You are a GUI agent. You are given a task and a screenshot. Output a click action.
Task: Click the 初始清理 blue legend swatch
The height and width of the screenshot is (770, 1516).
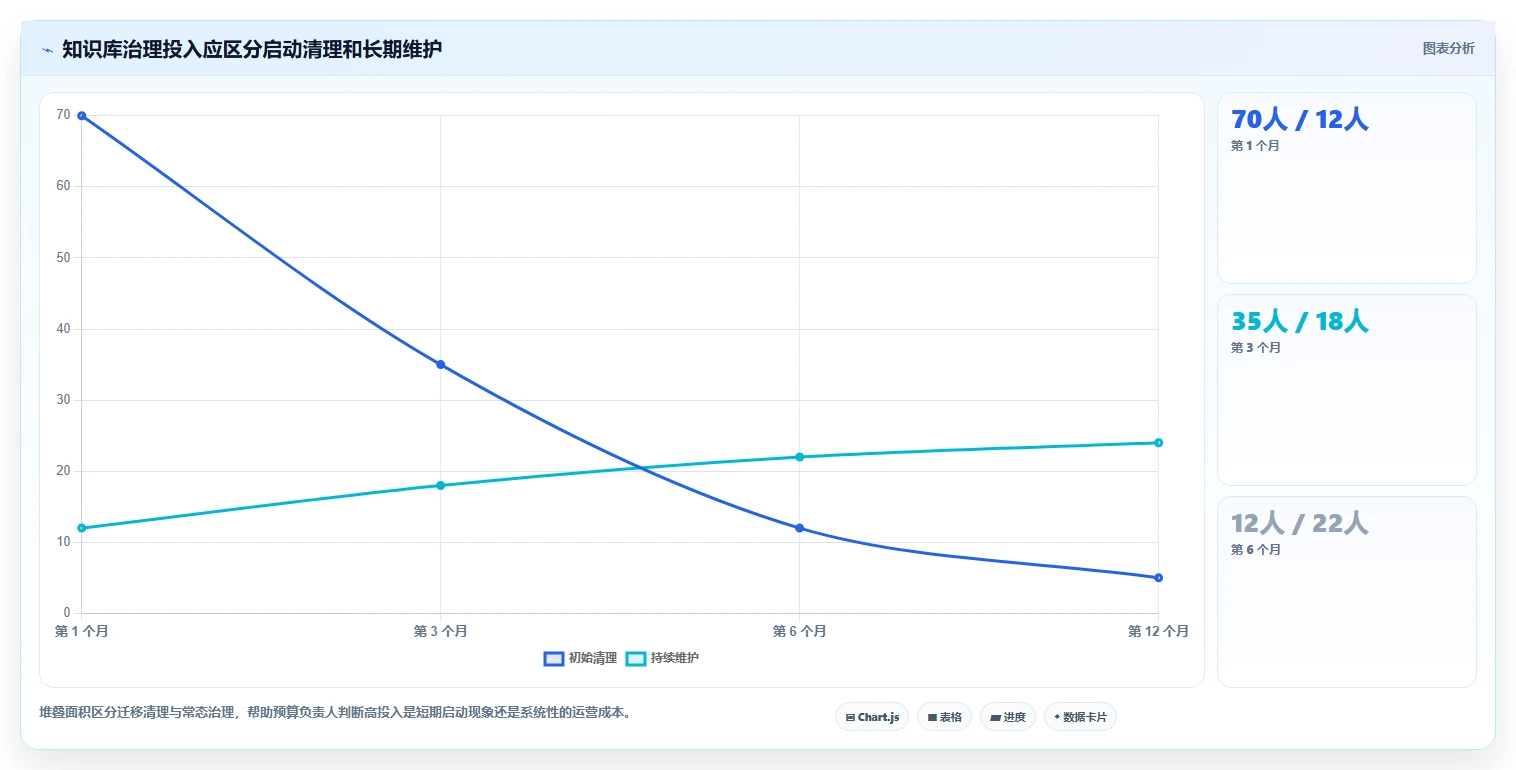554,658
